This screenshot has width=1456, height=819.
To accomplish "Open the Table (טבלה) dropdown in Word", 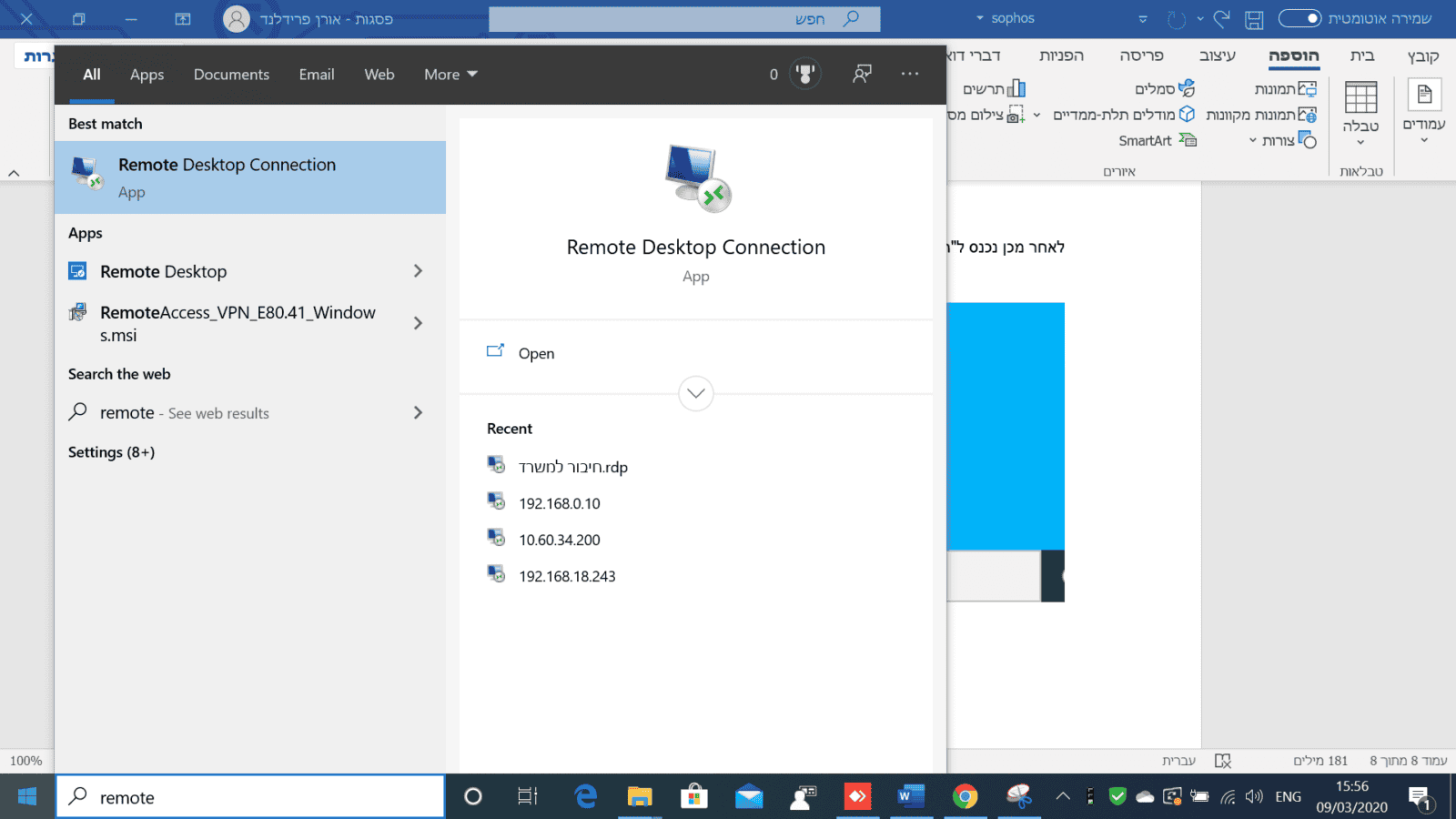I will pyautogui.click(x=1360, y=113).
